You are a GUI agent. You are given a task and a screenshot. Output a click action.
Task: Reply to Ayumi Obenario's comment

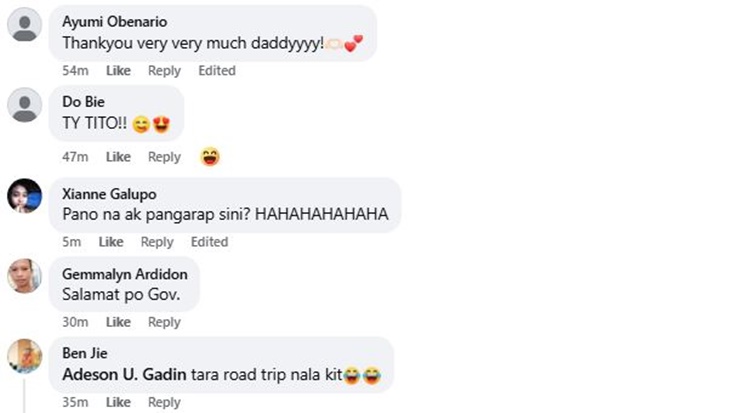click(x=164, y=70)
